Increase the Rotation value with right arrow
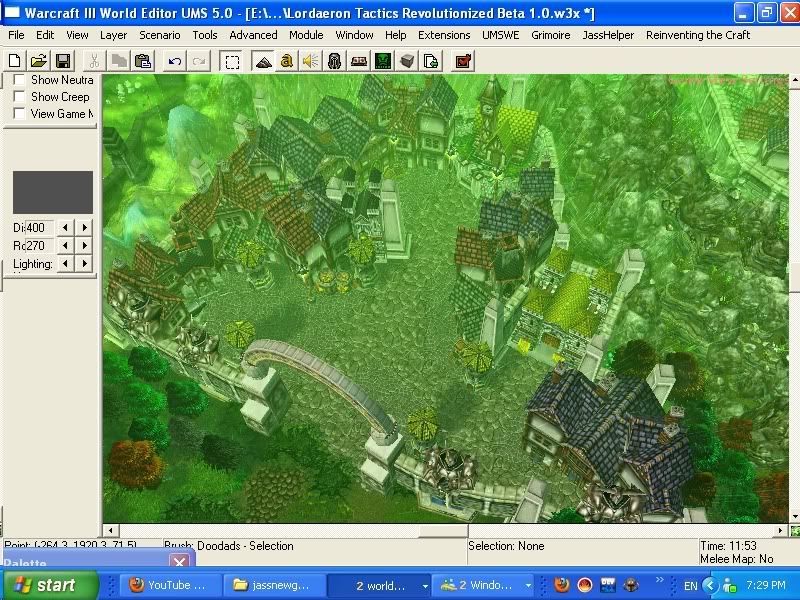Screen dimensions: 800x600 tap(84, 245)
